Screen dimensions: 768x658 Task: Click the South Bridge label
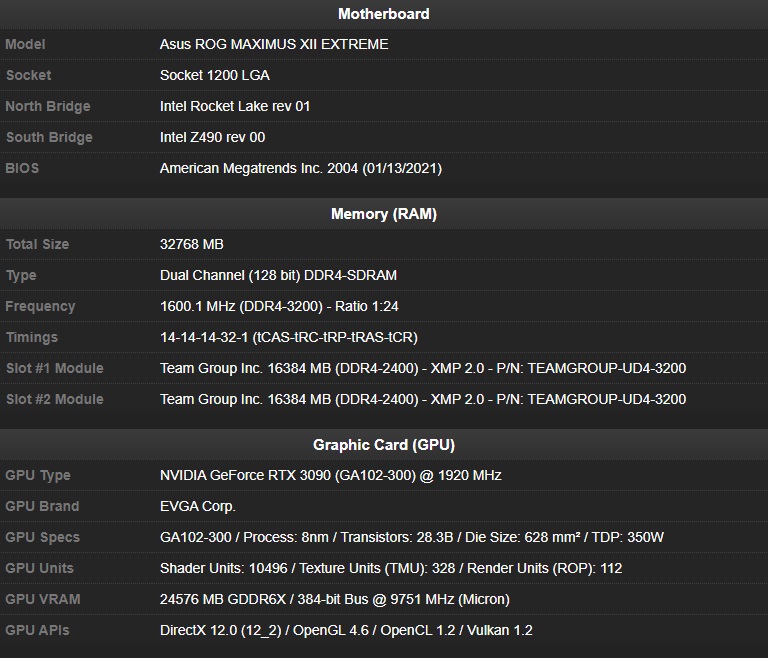49,137
